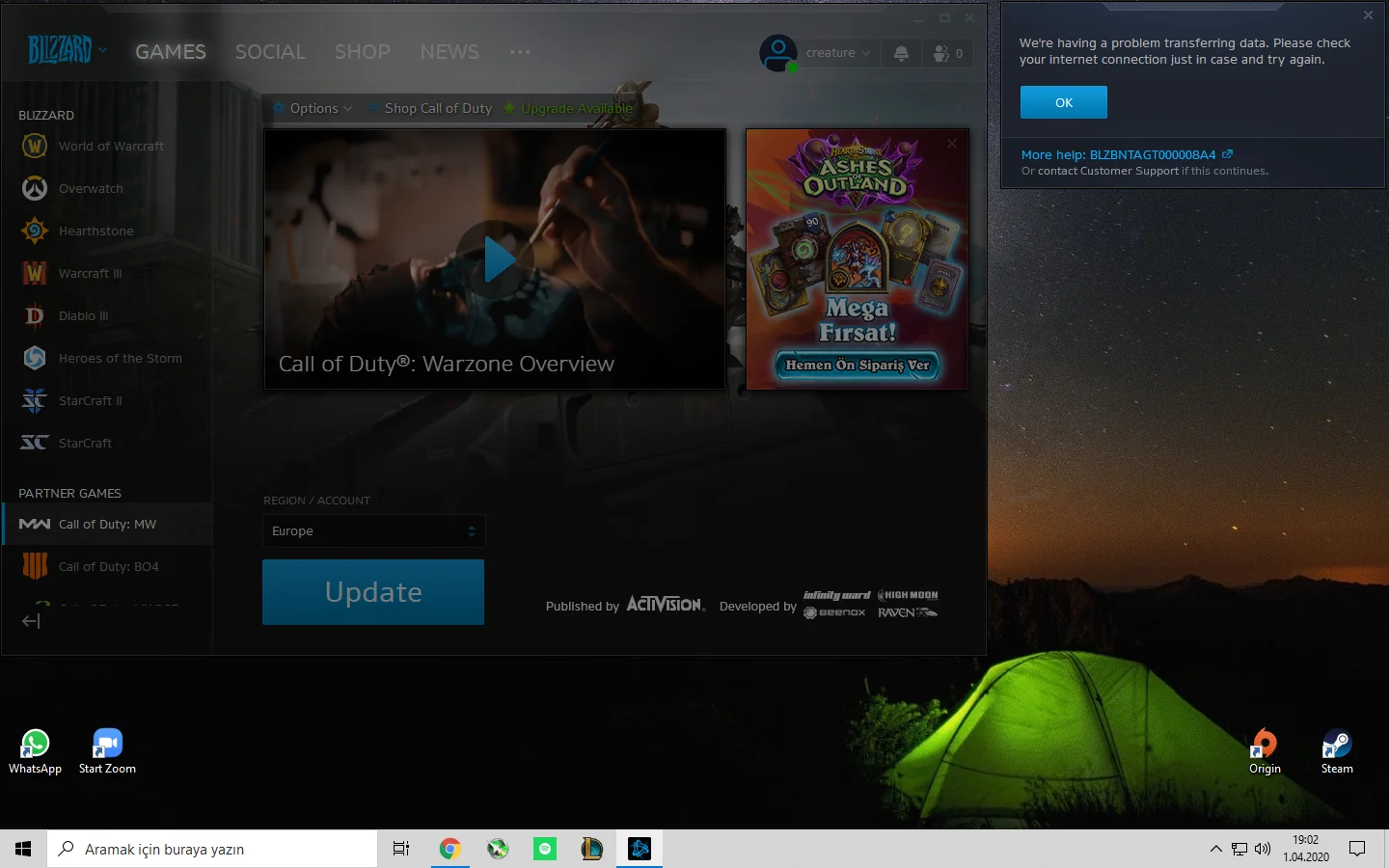Screen dimensions: 1389x868
Task: Open Diablo III from the sidebar
Action: click(84, 315)
